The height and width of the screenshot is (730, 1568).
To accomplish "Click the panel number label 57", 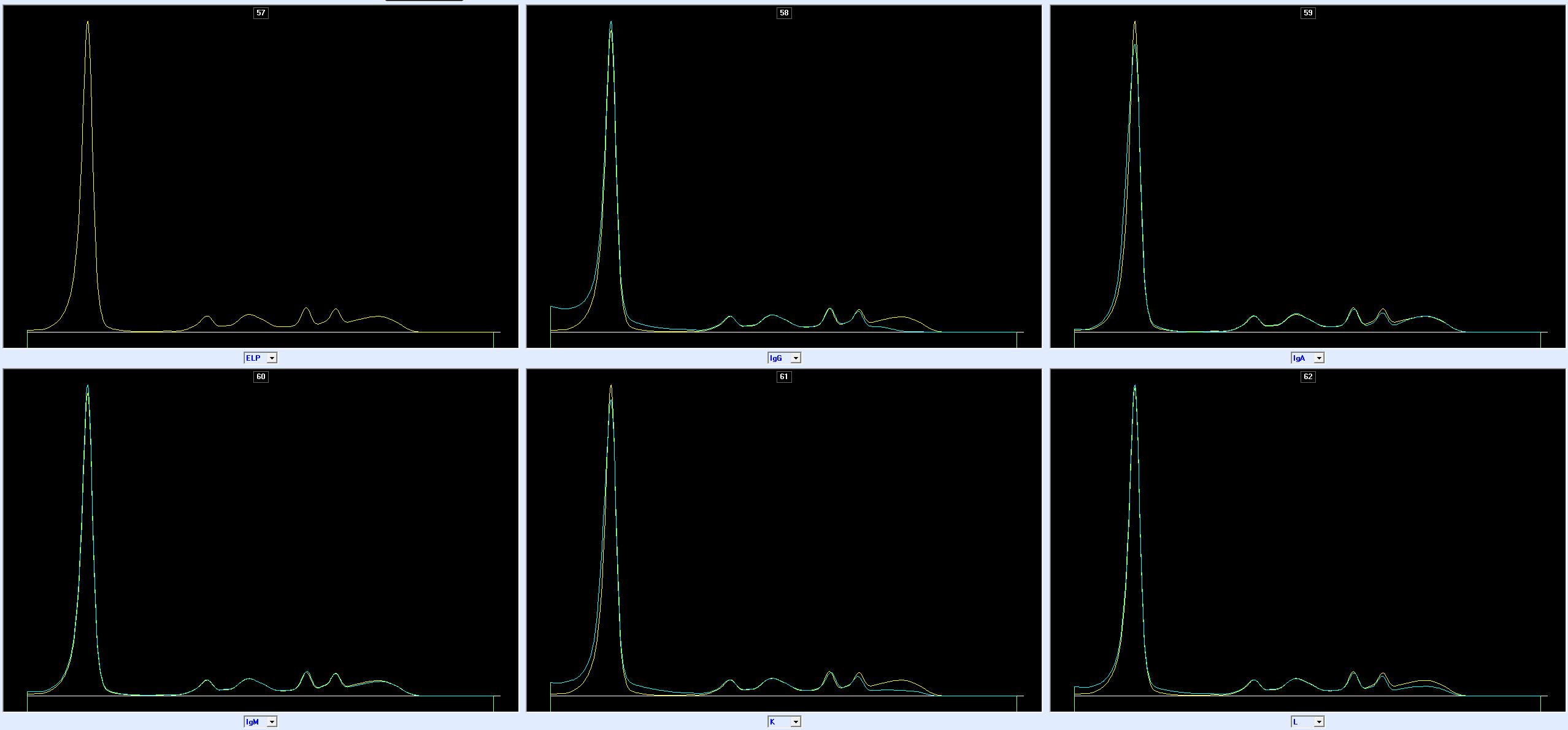I will pyautogui.click(x=261, y=13).
